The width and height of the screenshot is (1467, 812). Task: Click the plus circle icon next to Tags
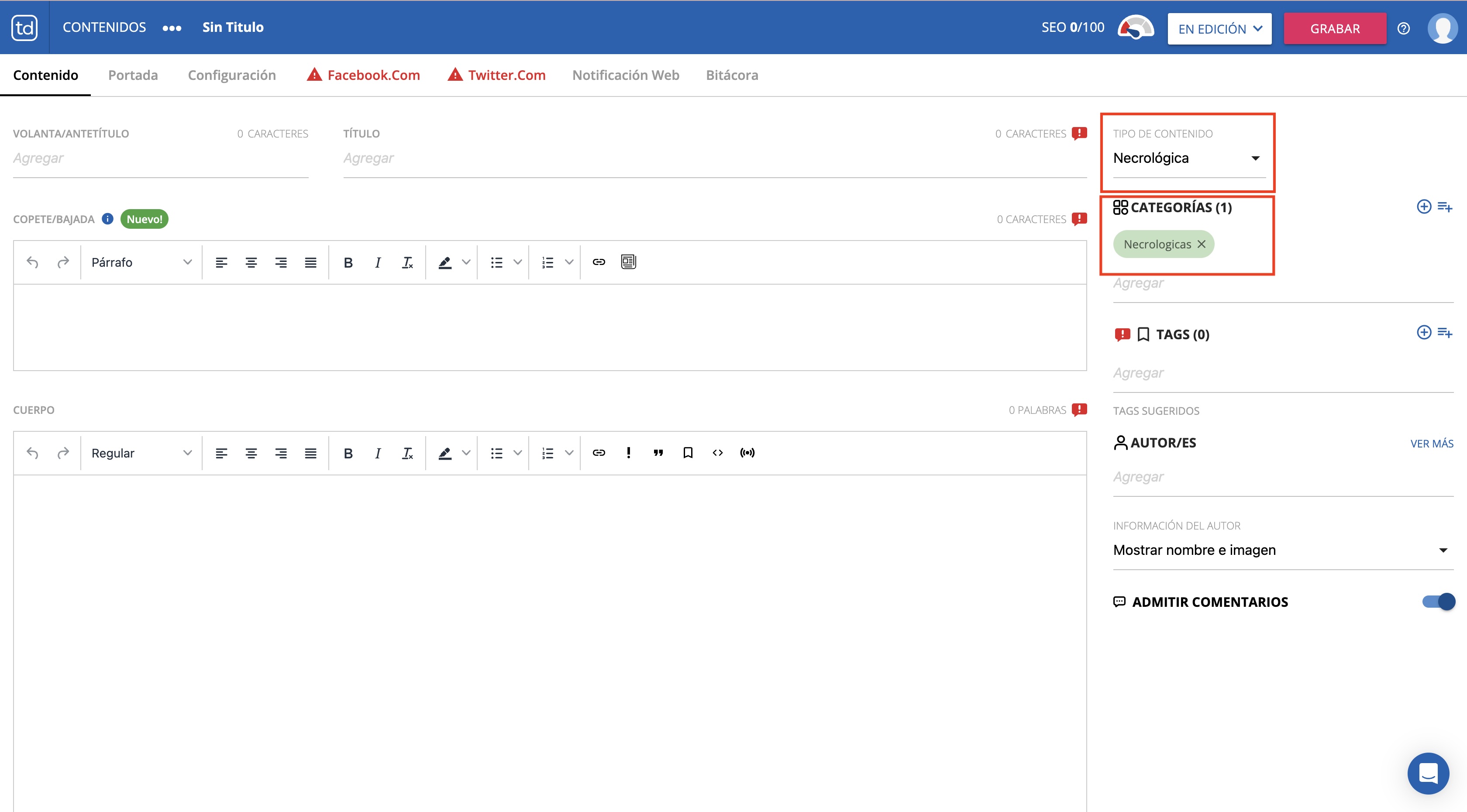(1424, 333)
